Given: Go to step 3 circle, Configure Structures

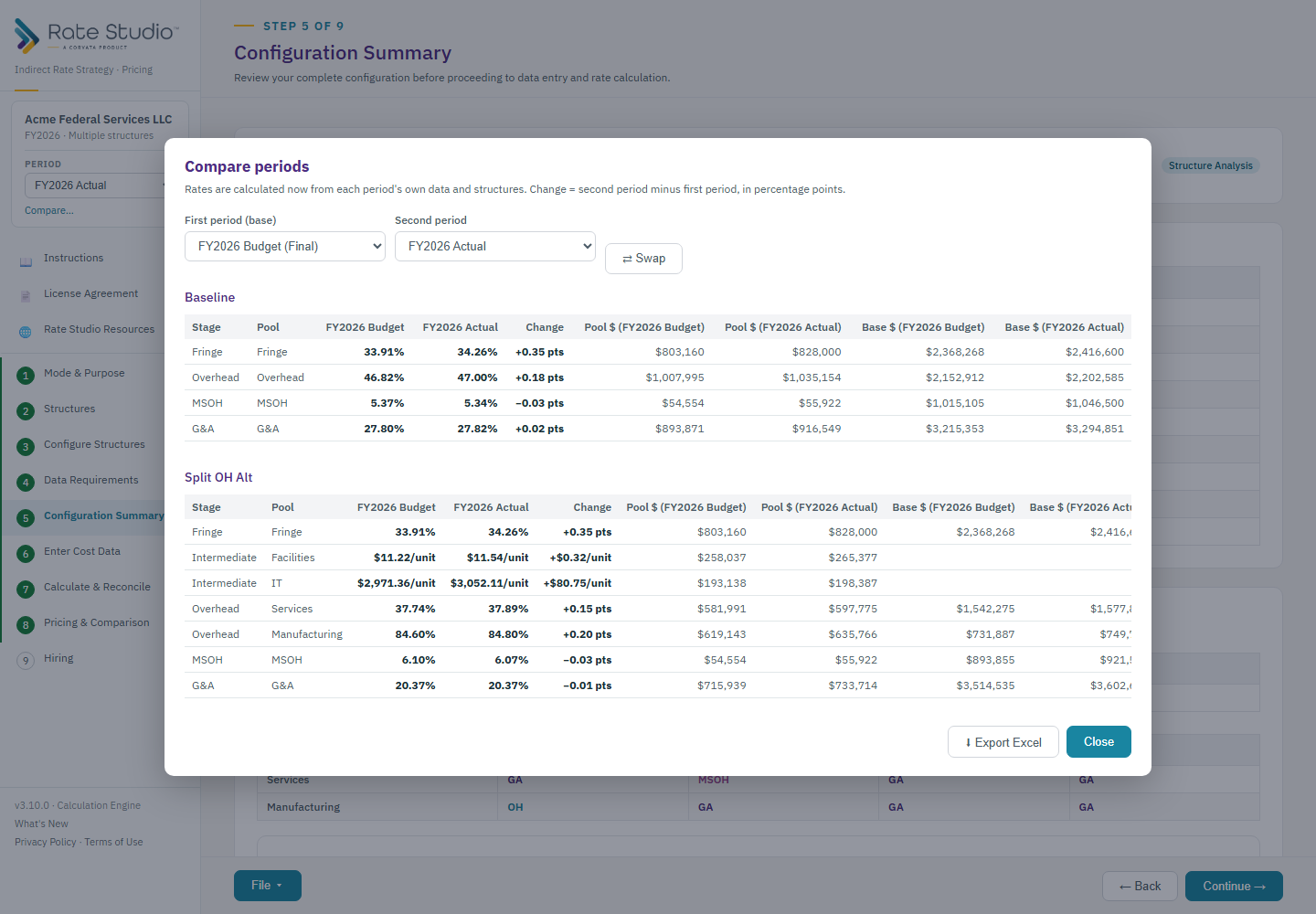Looking at the screenshot, I should 26,446.
